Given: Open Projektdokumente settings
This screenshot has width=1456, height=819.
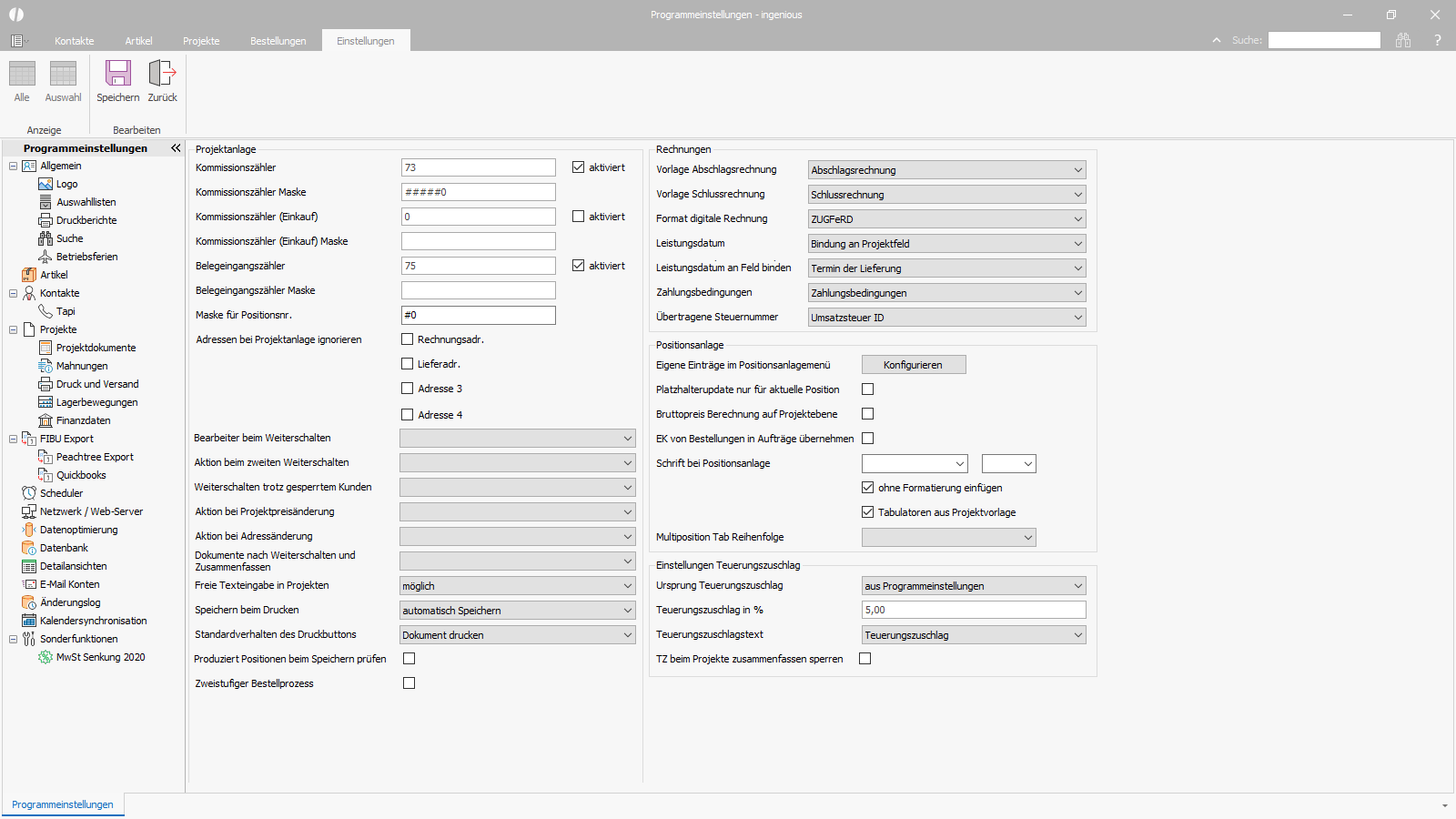Looking at the screenshot, I should tap(96, 348).
